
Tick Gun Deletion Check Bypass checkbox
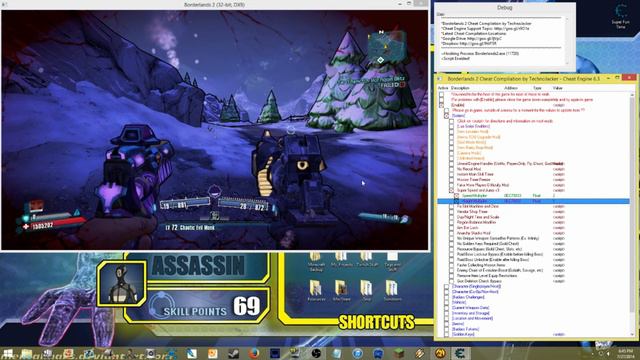tap(451, 281)
